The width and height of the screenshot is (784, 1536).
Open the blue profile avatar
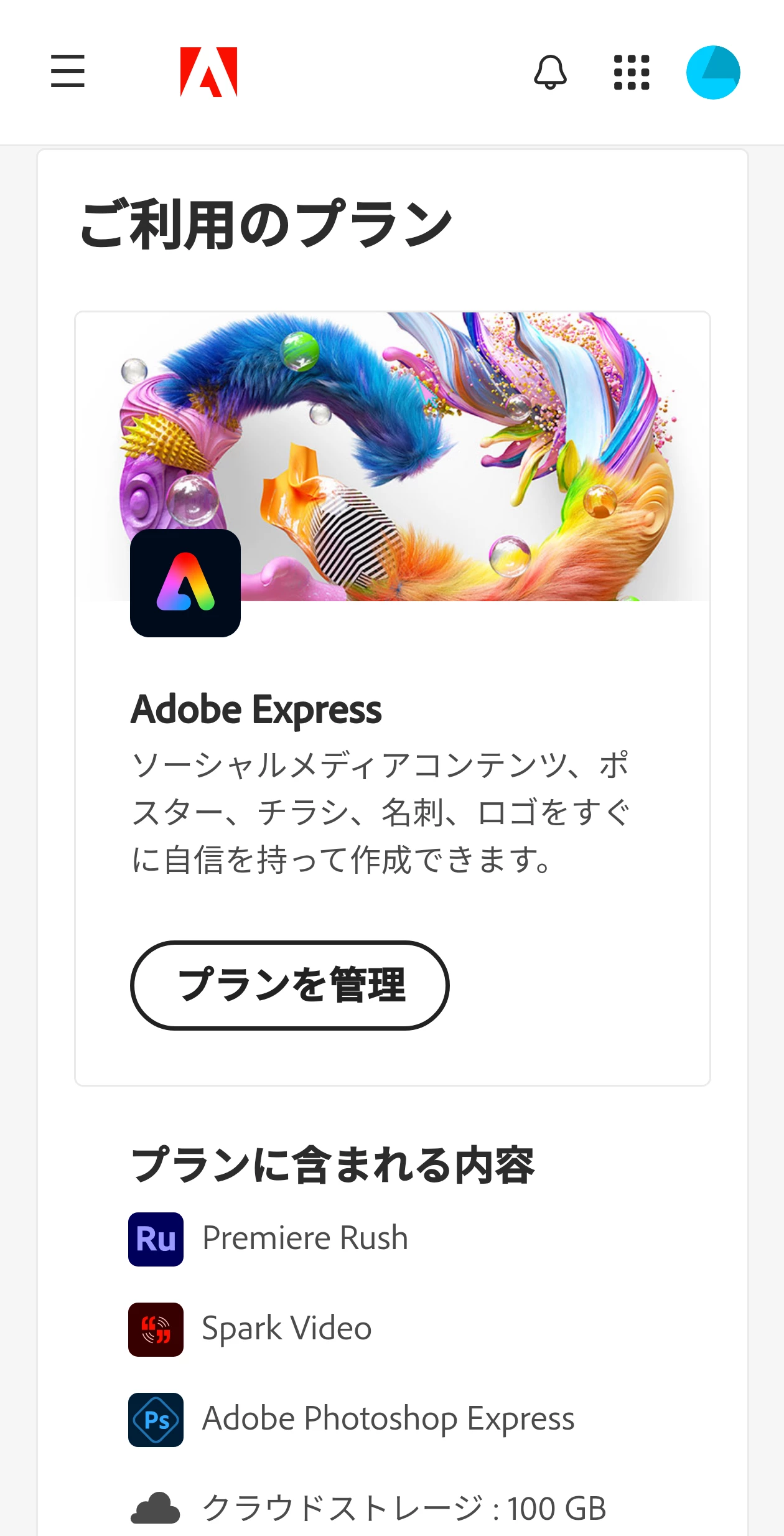(x=713, y=72)
